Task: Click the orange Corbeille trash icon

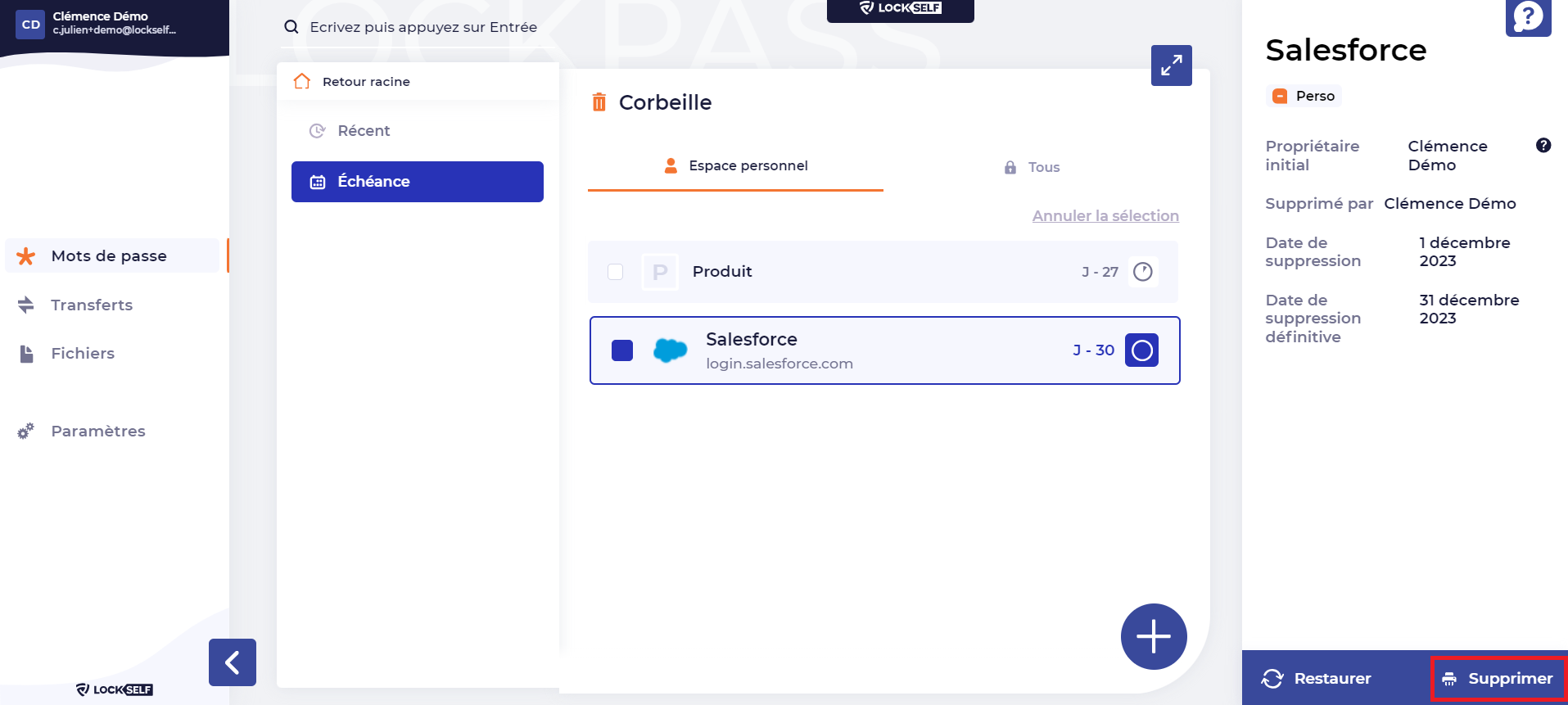Action: point(599,102)
